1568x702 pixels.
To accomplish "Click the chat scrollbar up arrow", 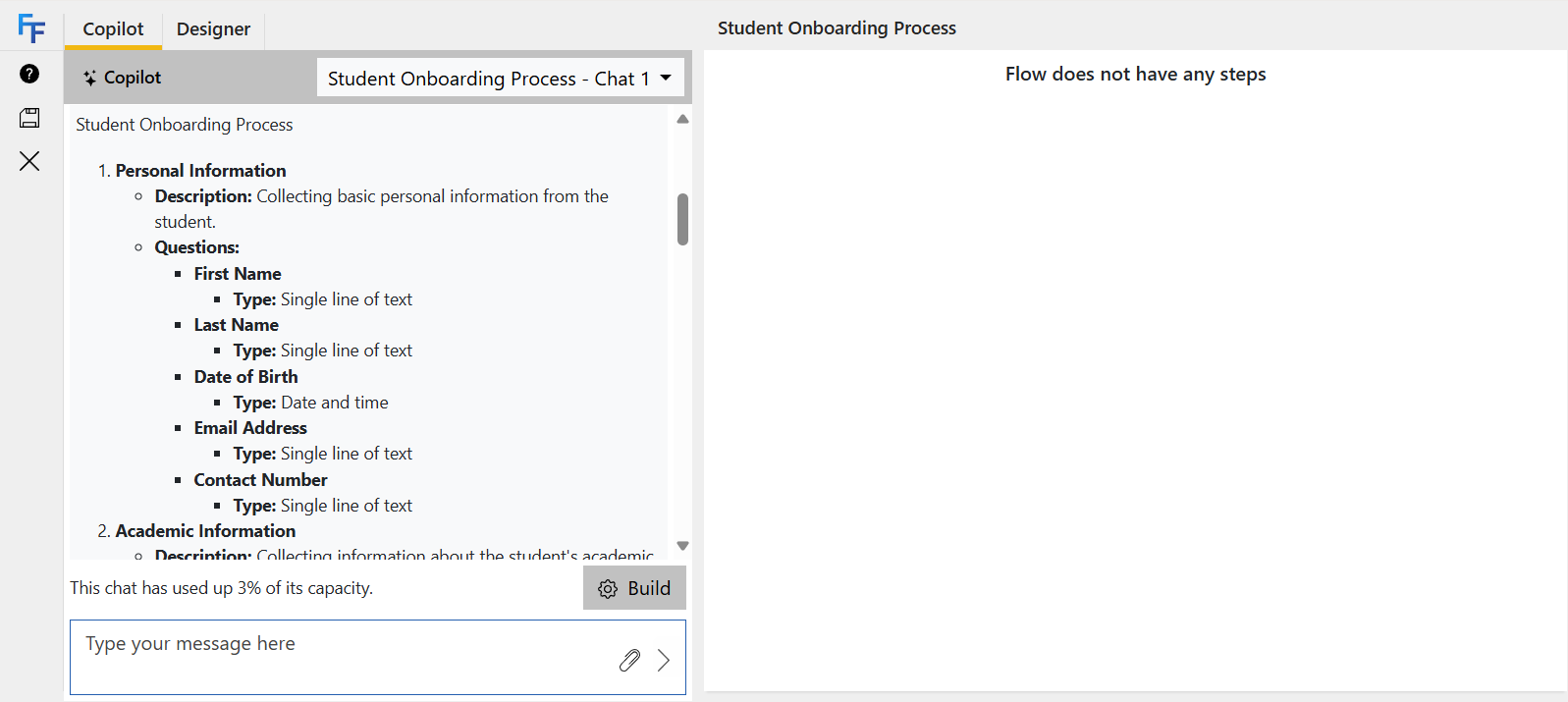I will [682, 119].
